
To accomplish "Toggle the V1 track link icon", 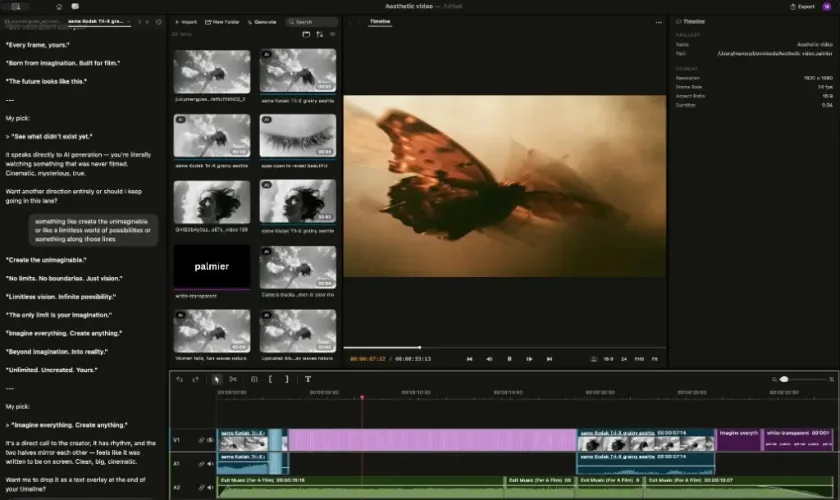I will (x=201, y=440).
